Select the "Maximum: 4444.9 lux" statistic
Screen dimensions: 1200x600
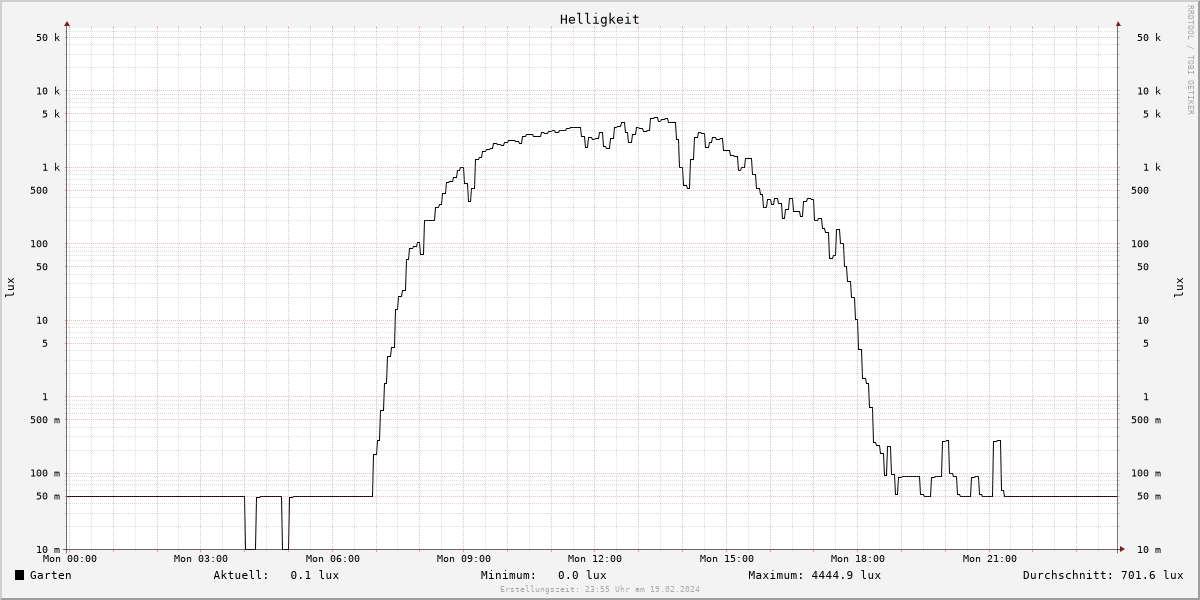coord(814,575)
